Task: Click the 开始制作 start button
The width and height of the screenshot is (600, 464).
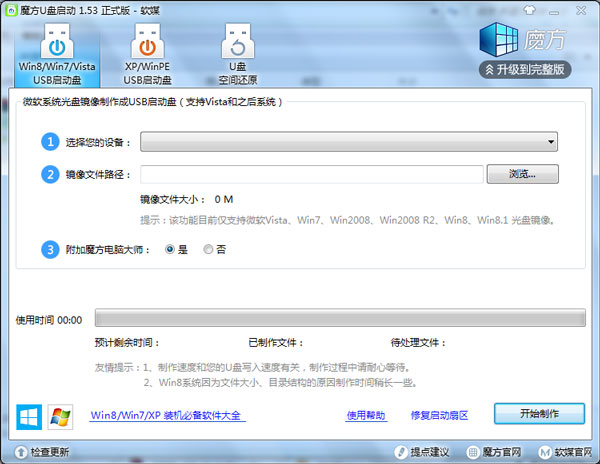Action: (x=540, y=414)
